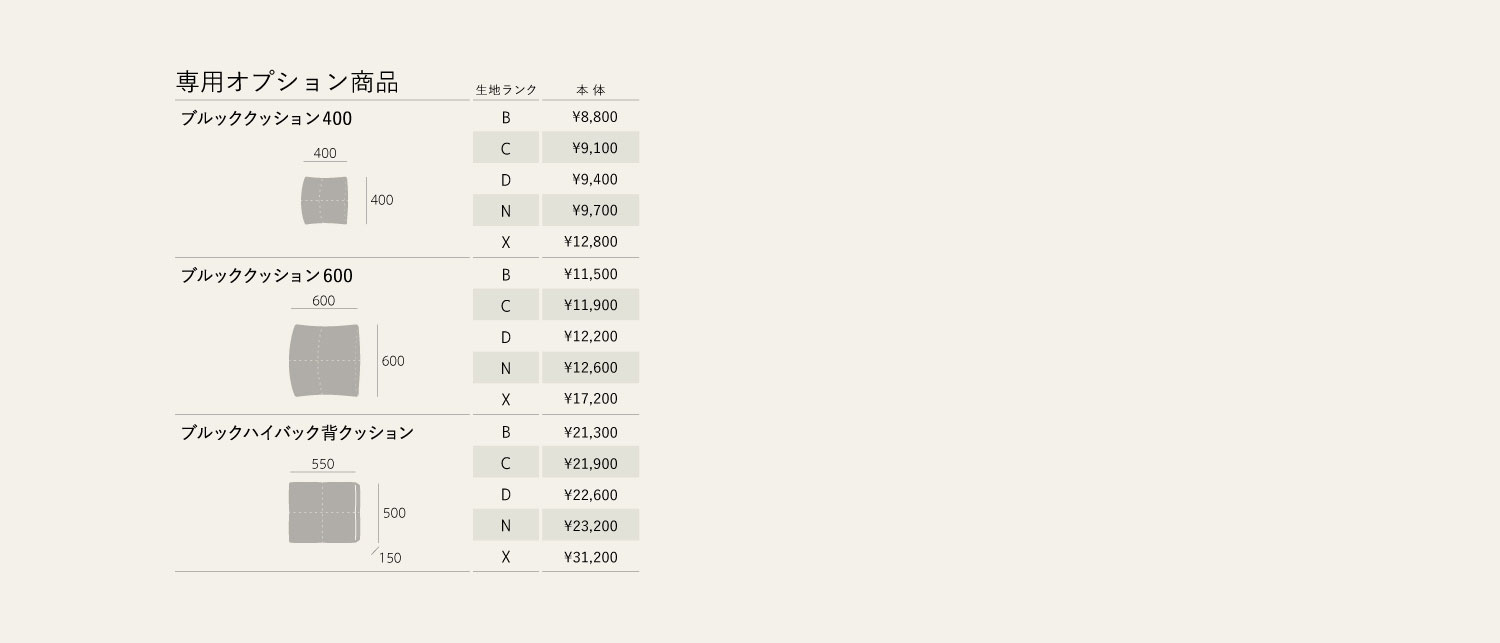1500x643 pixels.
Task: Click the 本体 price column header
Action: (x=591, y=90)
